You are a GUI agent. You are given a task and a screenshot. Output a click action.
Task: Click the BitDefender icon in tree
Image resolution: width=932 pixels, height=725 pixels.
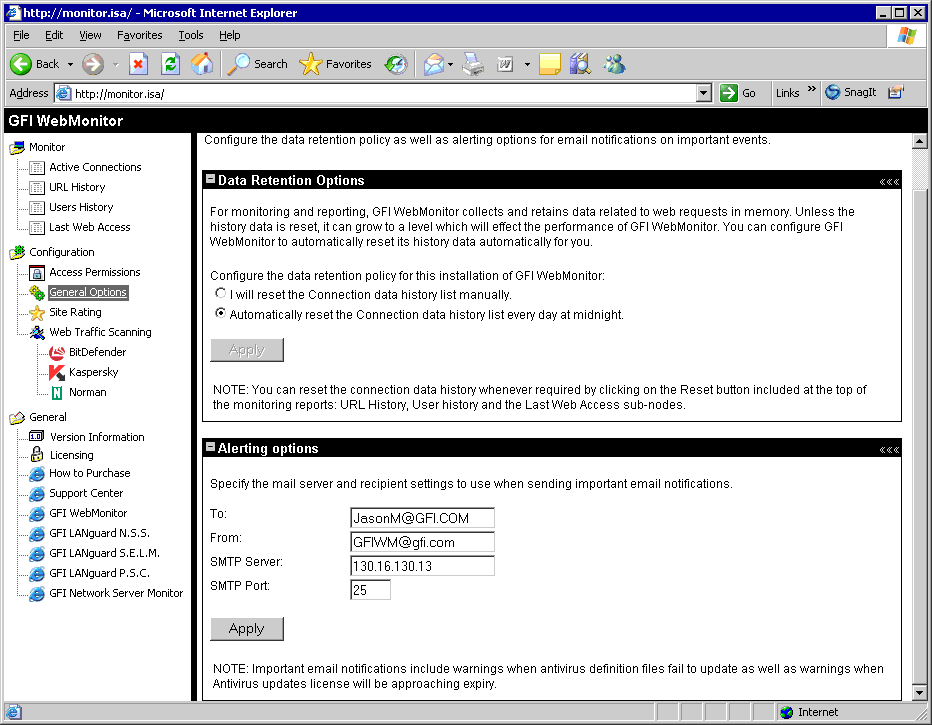(x=57, y=352)
